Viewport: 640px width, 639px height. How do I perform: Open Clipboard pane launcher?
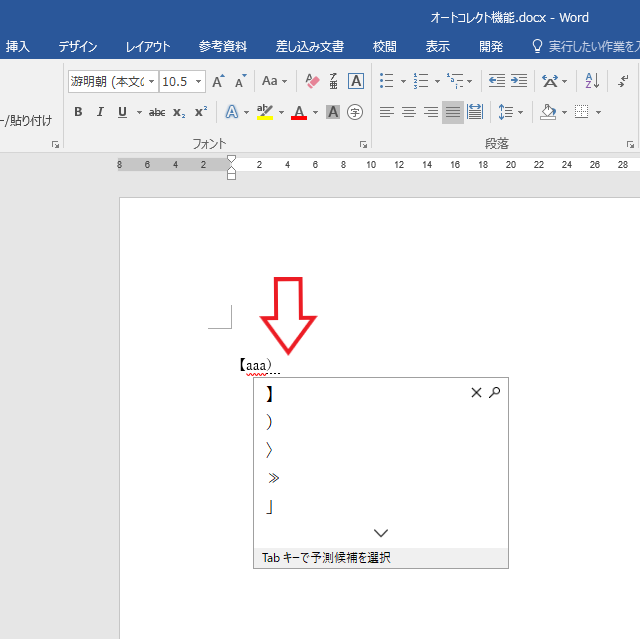(56, 144)
